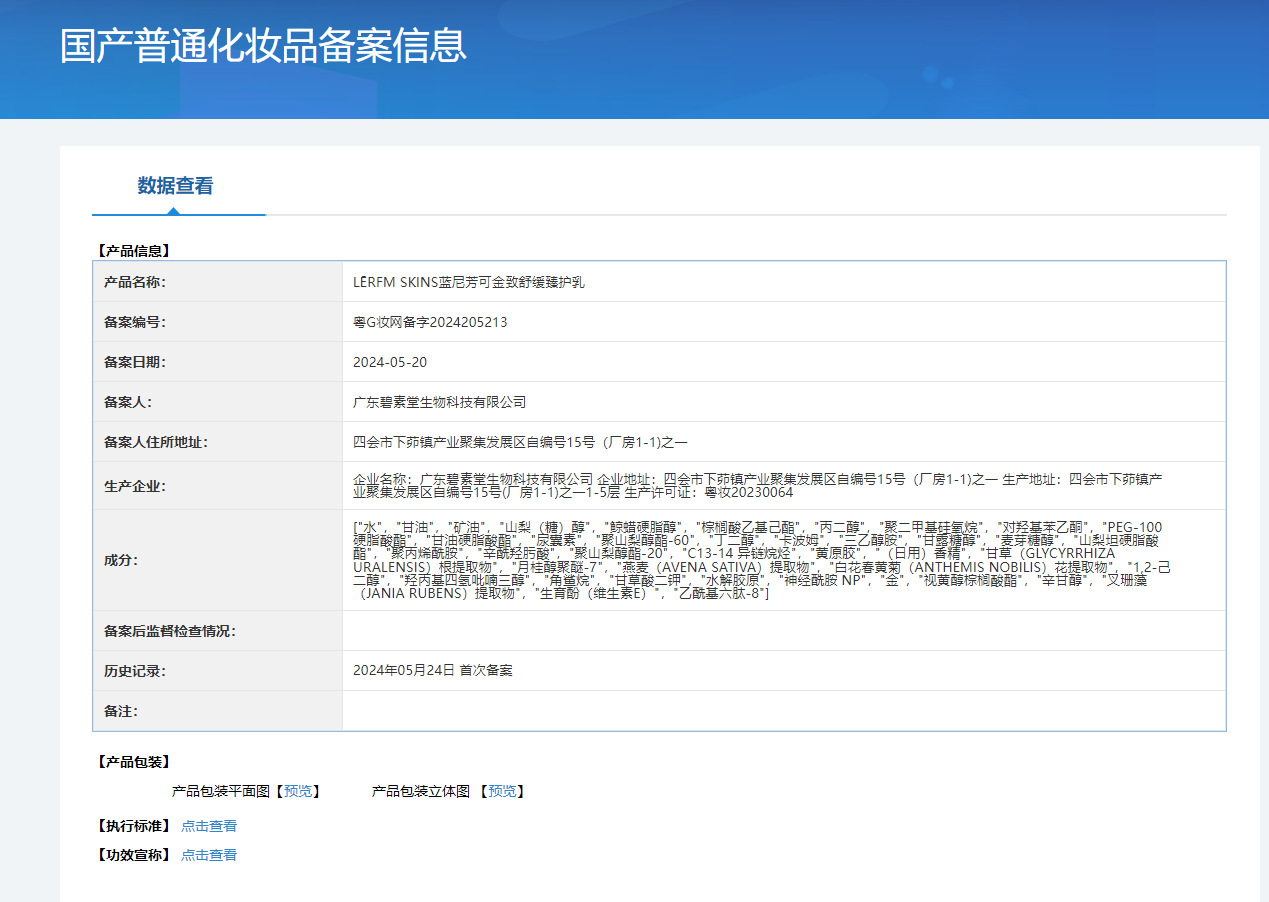The height and width of the screenshot is (902, 1269).
Task: Open 预览 for 产品包装平面图
Action: click(x=298, y=791)
